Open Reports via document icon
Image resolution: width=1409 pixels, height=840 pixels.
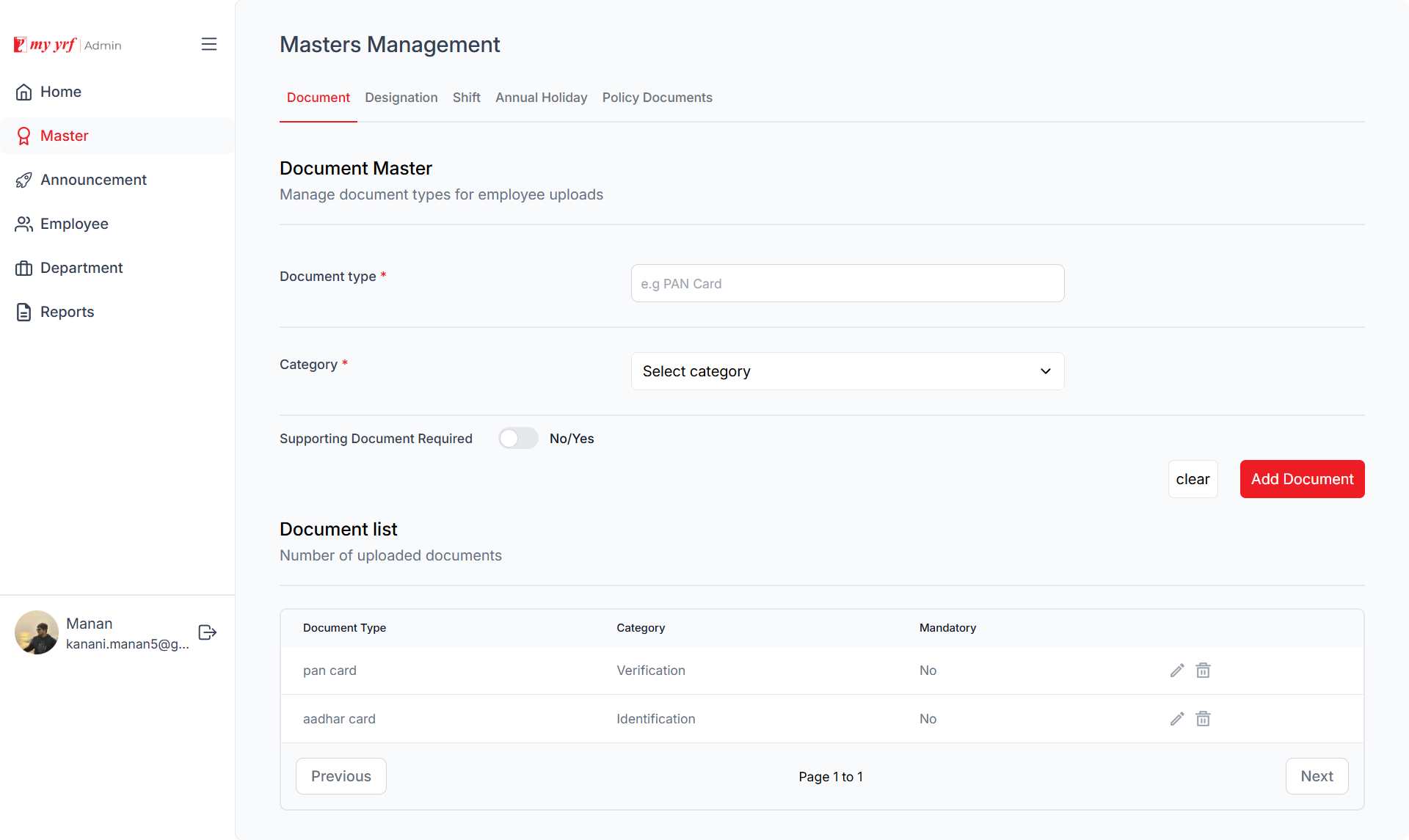[24, 312]
